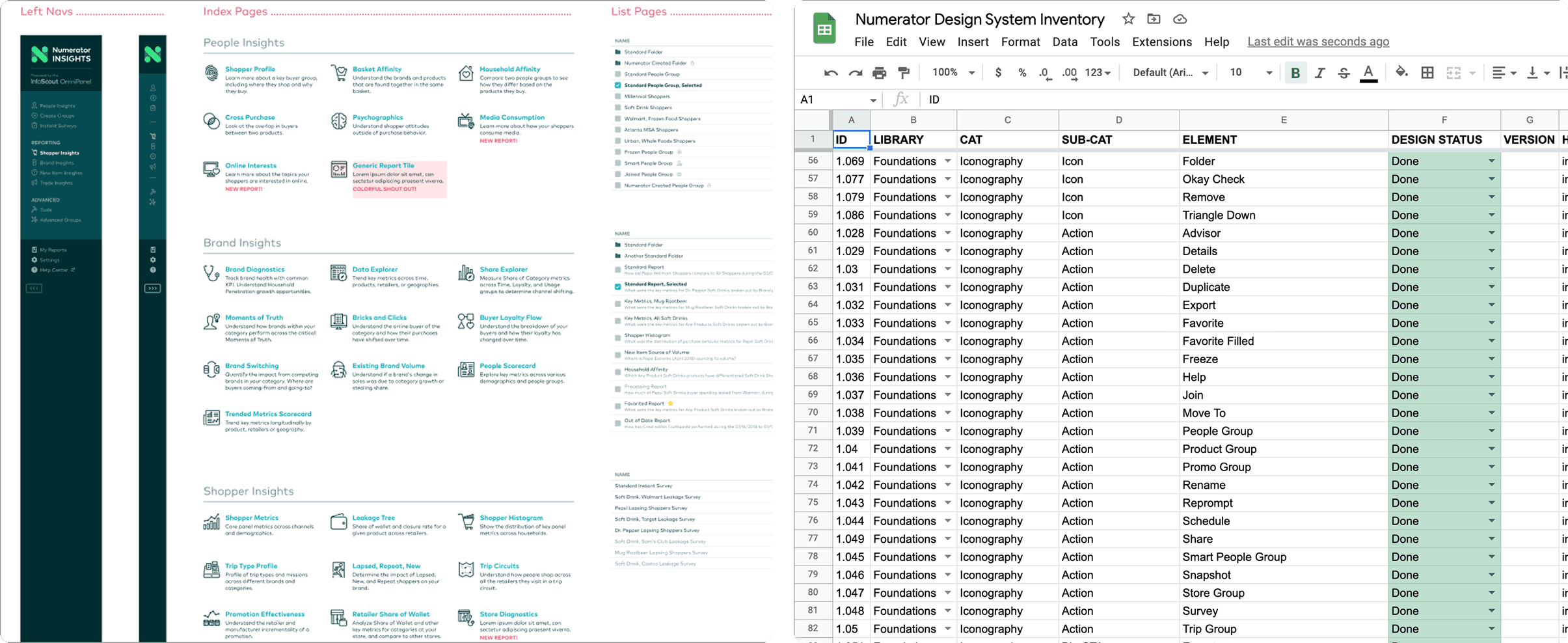
Task: Click the increase decimal places icon
Action: pyautogui.click(x=1069, y=73)
